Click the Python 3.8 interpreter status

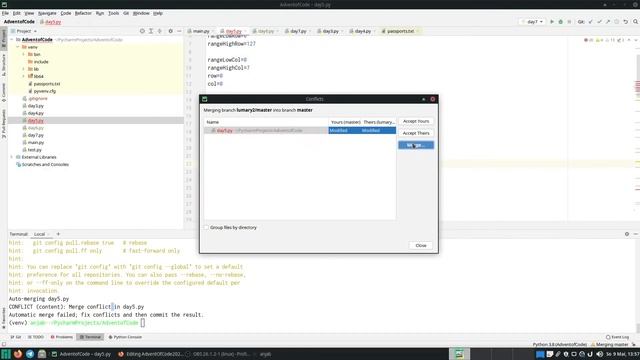(560, 344)
